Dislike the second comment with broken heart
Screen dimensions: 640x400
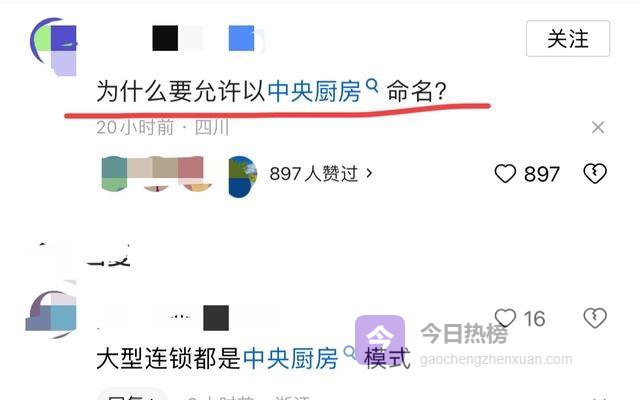[x=595, y=318]
